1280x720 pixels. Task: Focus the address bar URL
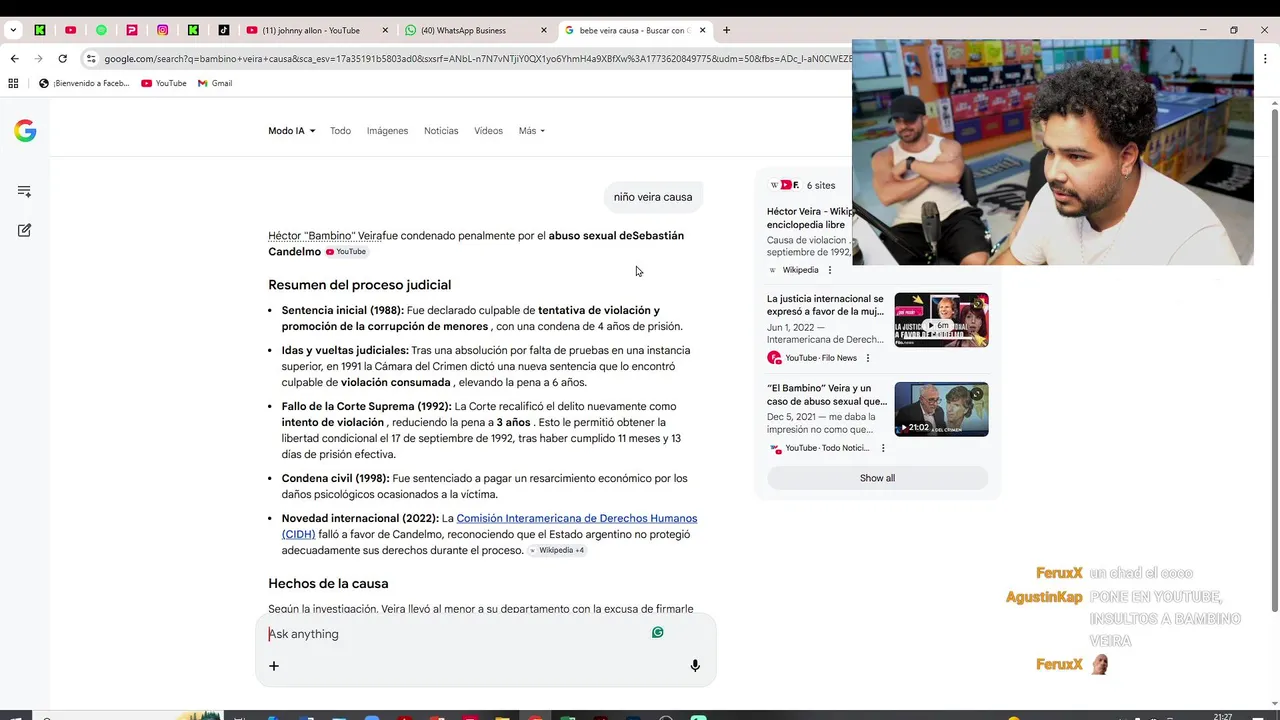477,59
